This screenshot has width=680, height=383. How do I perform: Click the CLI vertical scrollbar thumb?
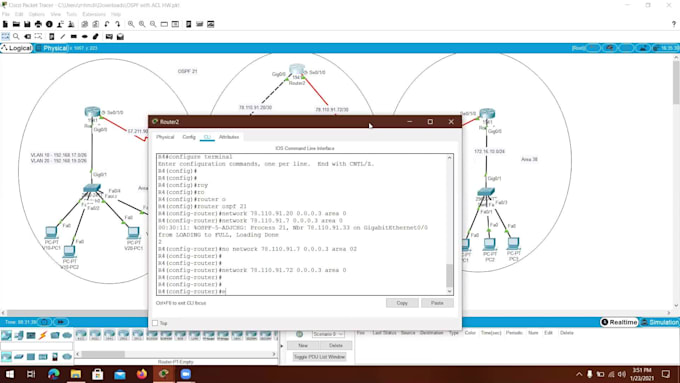[449, 275]
